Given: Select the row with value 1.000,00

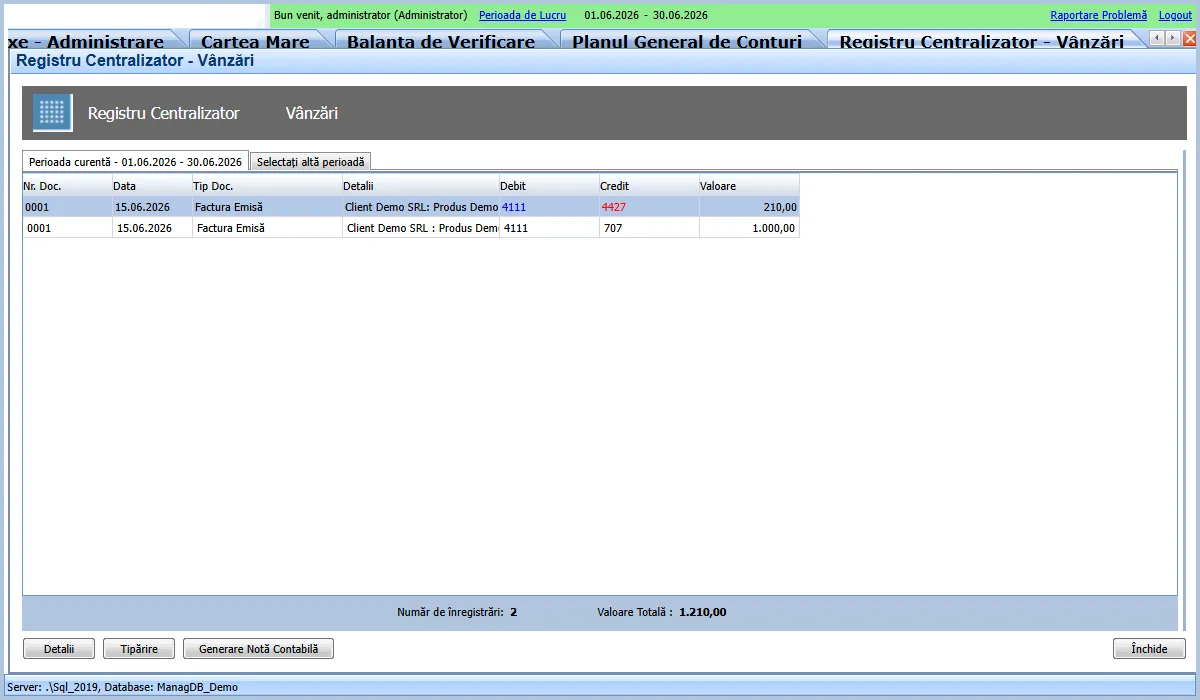Looking at the screenshot, I should tap(411, 228).
